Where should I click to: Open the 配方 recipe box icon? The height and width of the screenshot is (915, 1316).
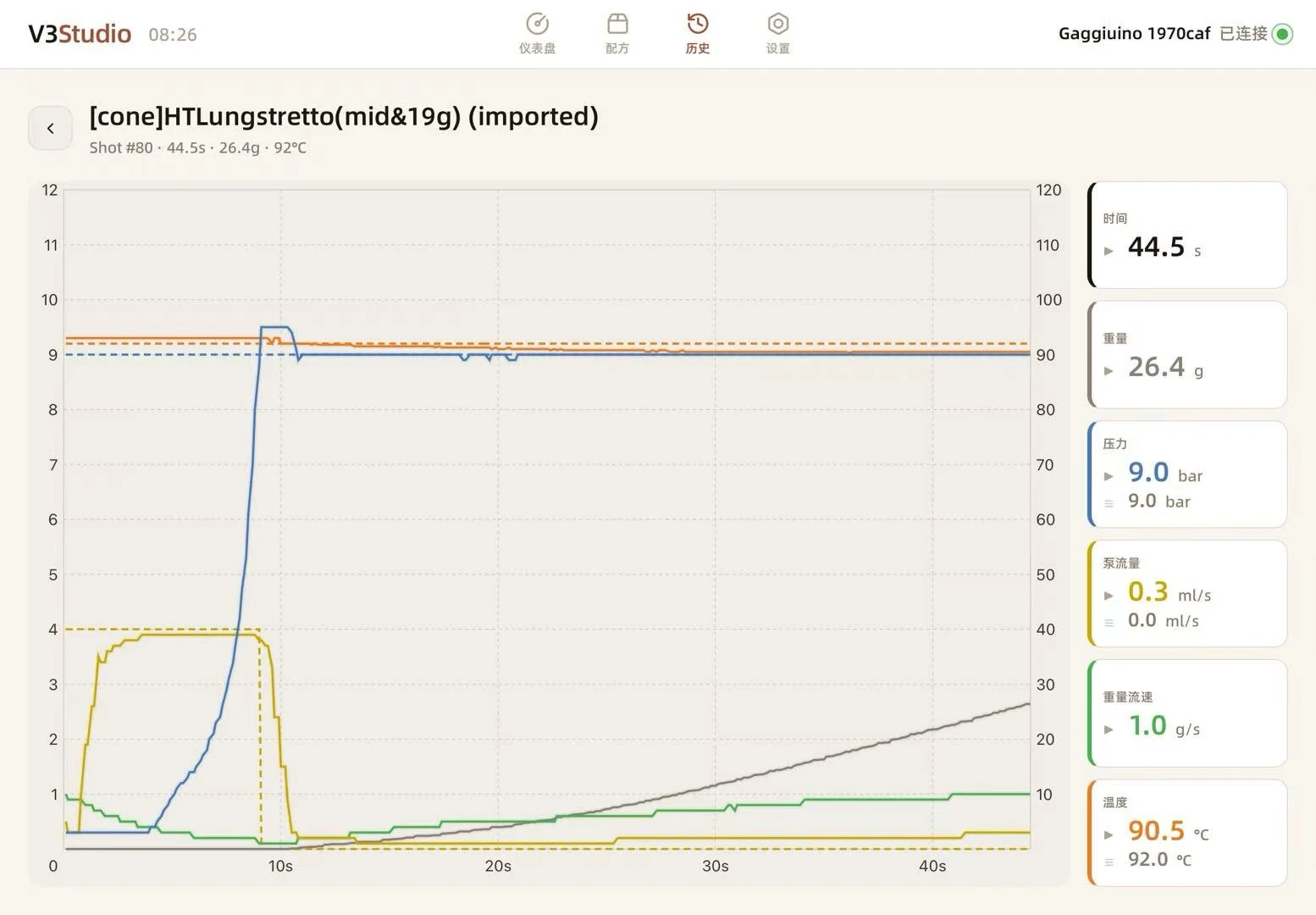point(617,24)
